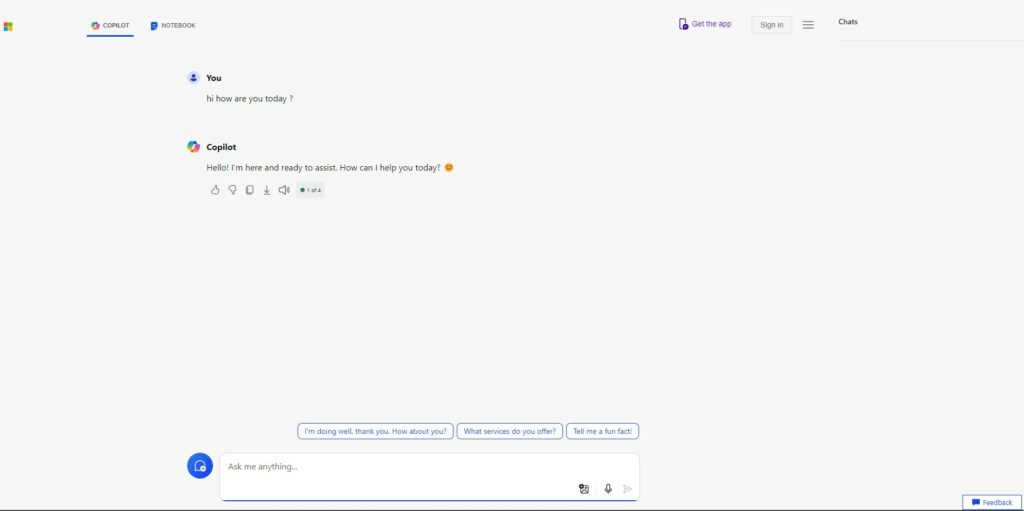Click the Microsoft logo icon
Screen dimensions: 1024x511
[8, 26]
